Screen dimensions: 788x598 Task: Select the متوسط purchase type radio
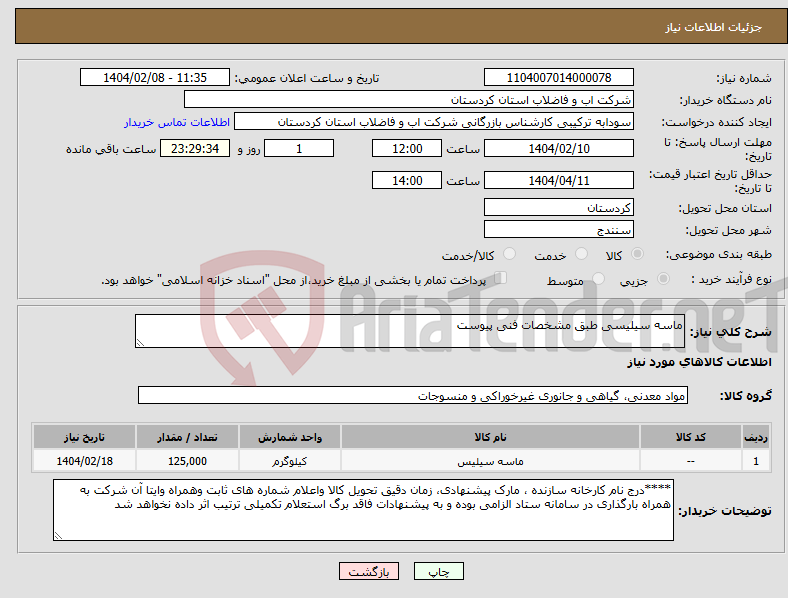click(x=598, y=278)
